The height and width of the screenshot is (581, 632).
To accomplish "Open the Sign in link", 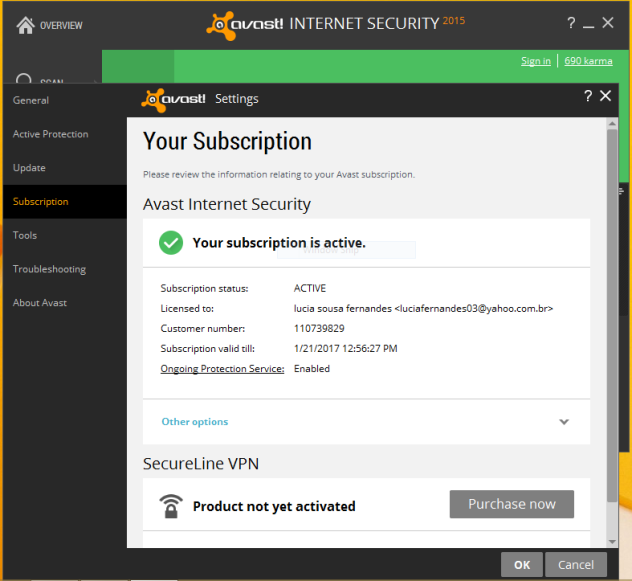I will point(535,61).
